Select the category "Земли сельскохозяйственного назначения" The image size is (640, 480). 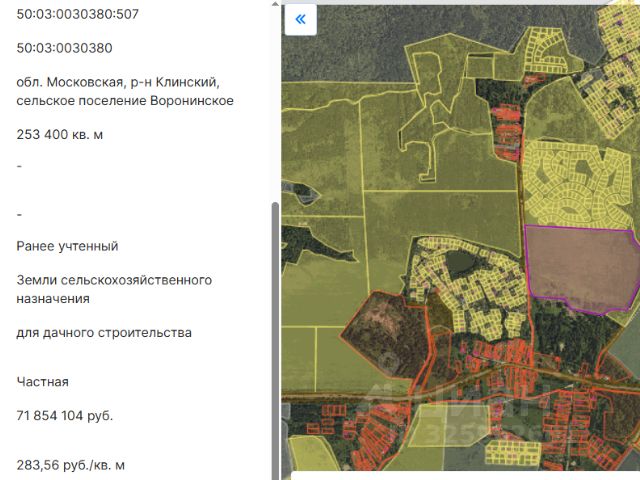click(114, 289)
